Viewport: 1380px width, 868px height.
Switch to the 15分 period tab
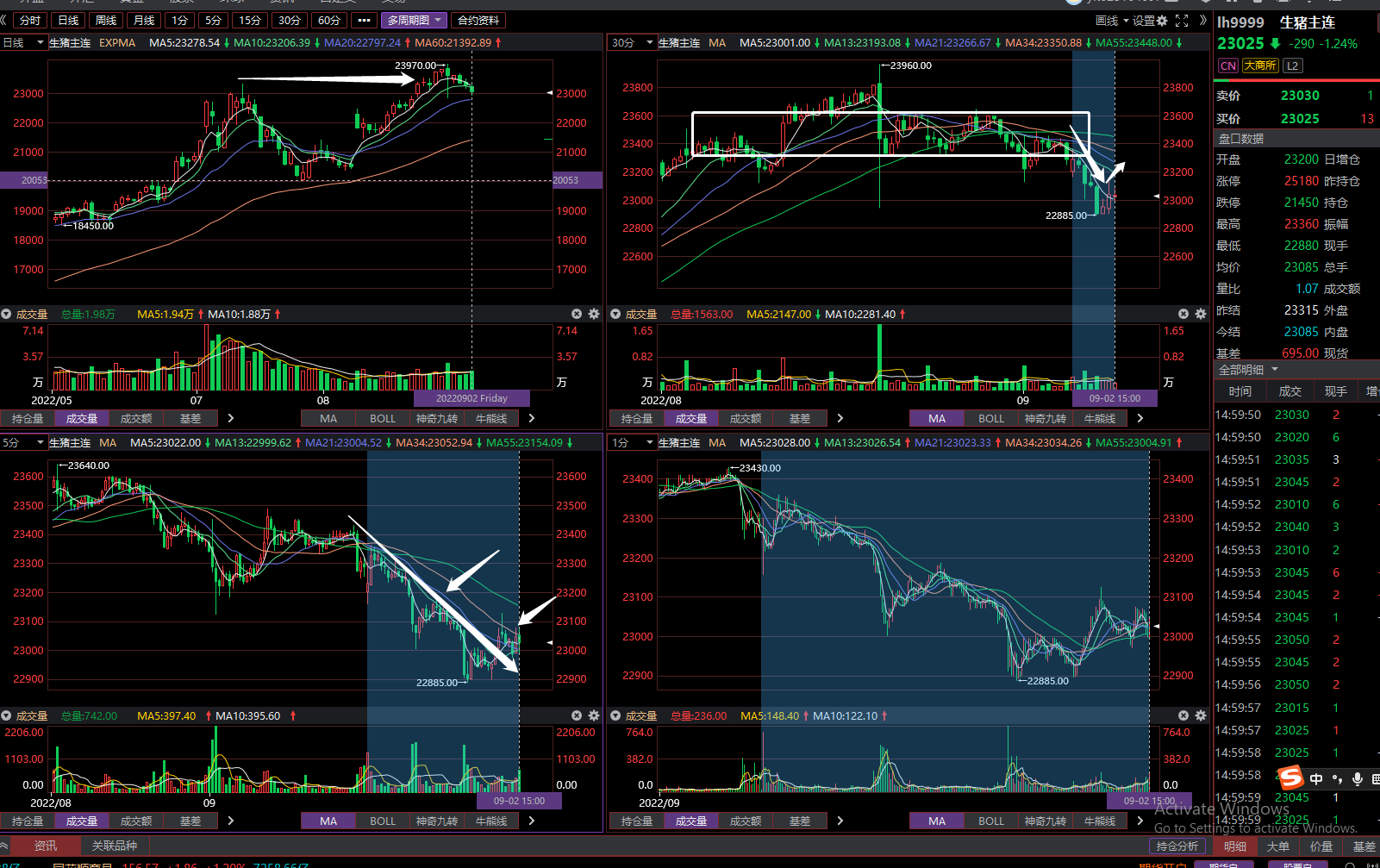click(x=250, y=20)
